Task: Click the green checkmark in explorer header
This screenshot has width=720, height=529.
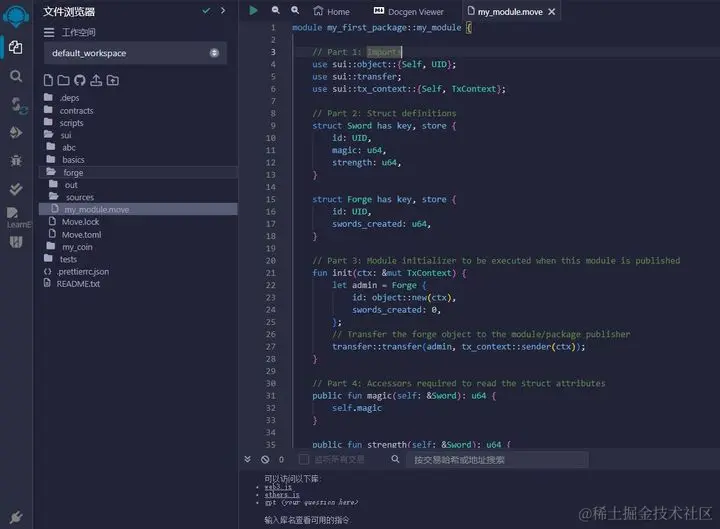Action: [206, 10]
